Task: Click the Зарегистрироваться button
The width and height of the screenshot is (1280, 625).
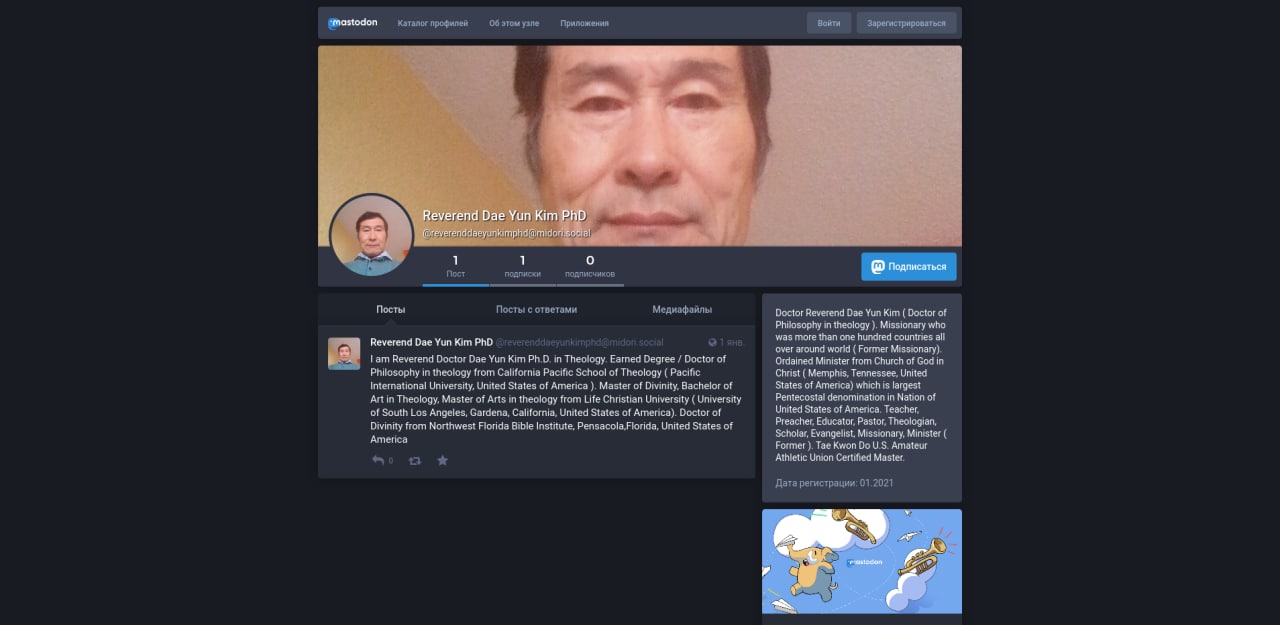Action: click(906, 23)
